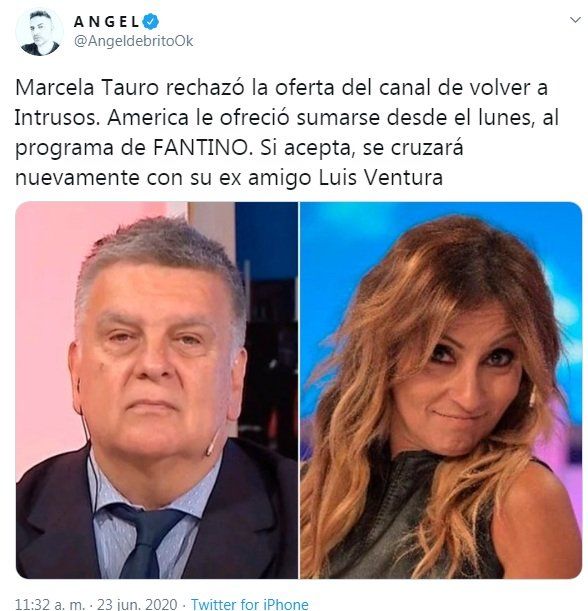Click the 11:32 a. m. timestamp
This screenshot has height=611, width=588.
pyautogui.click(x=49, y=604)
